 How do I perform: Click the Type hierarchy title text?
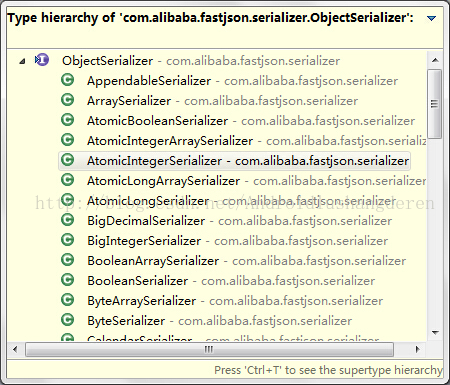[x=210, y=18]
